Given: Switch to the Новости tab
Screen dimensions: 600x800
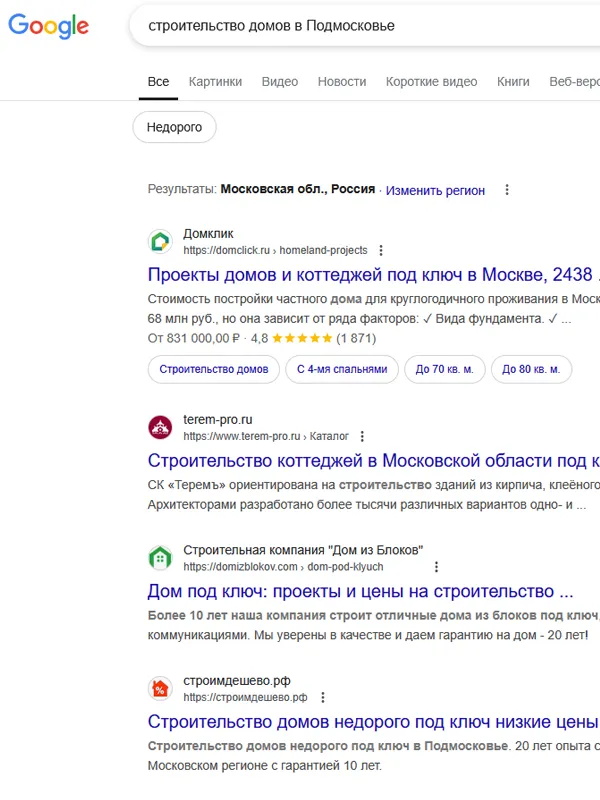Looking at the screenshot, I should click(x=342, y=82).
